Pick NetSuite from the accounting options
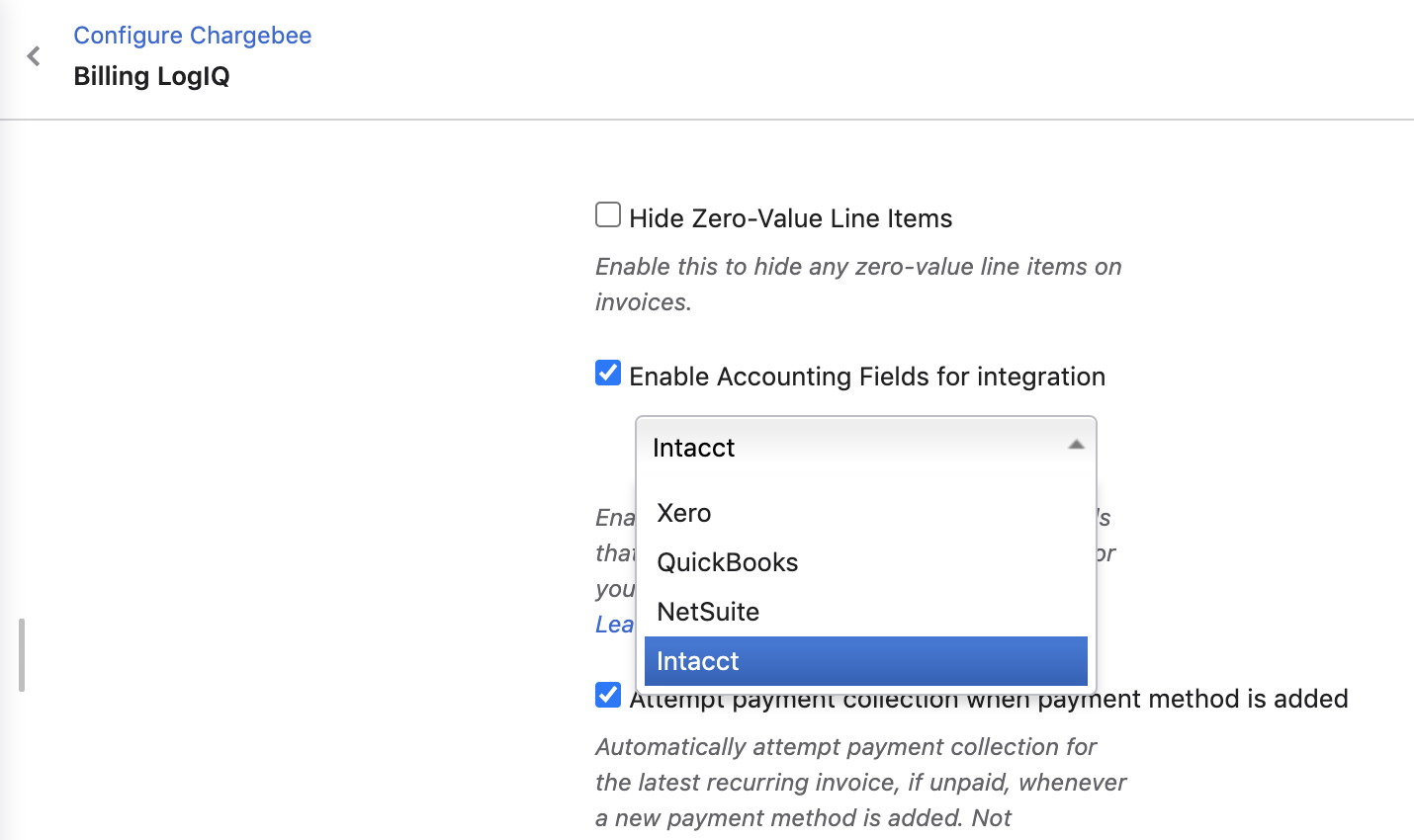 pyautogui.click(x=708, y=612)
